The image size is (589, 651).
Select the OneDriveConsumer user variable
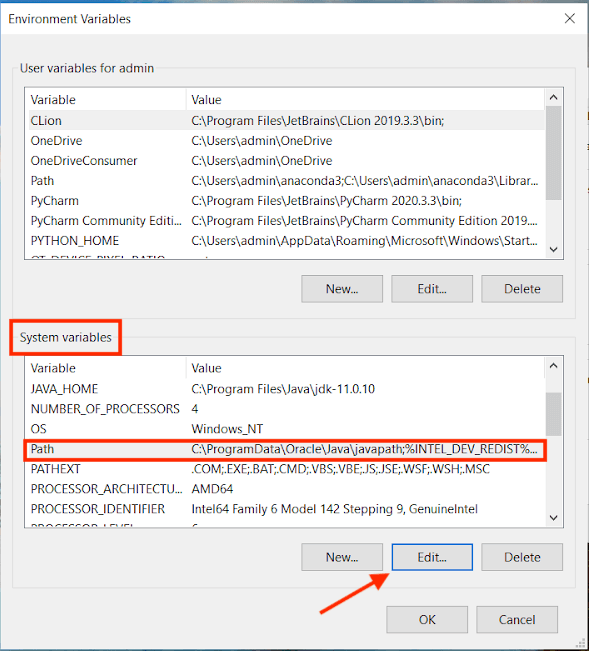click(286, 161)
